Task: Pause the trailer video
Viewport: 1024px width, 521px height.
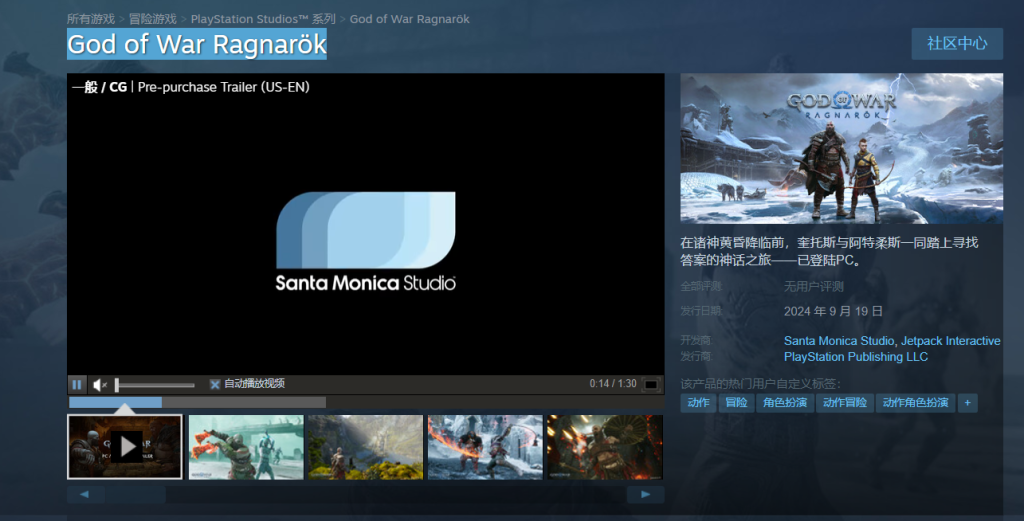Action: [76, 385]
